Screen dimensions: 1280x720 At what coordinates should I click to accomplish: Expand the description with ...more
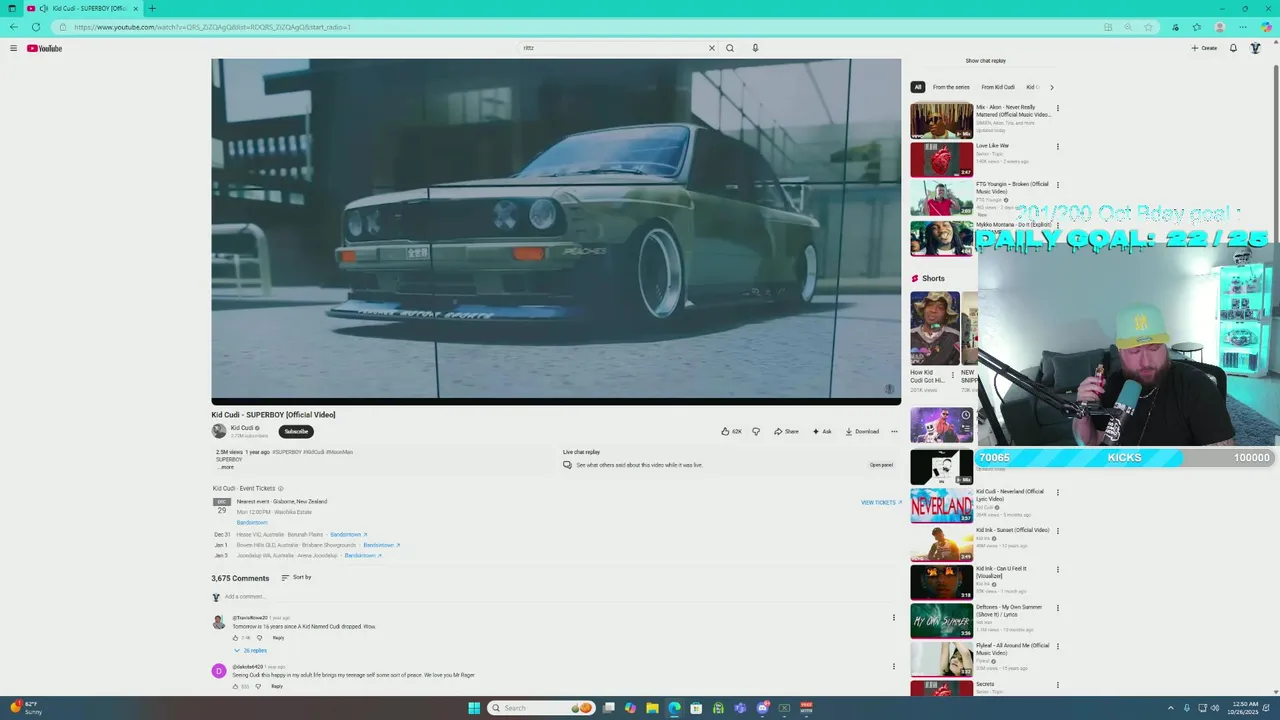tap(227, 467)
